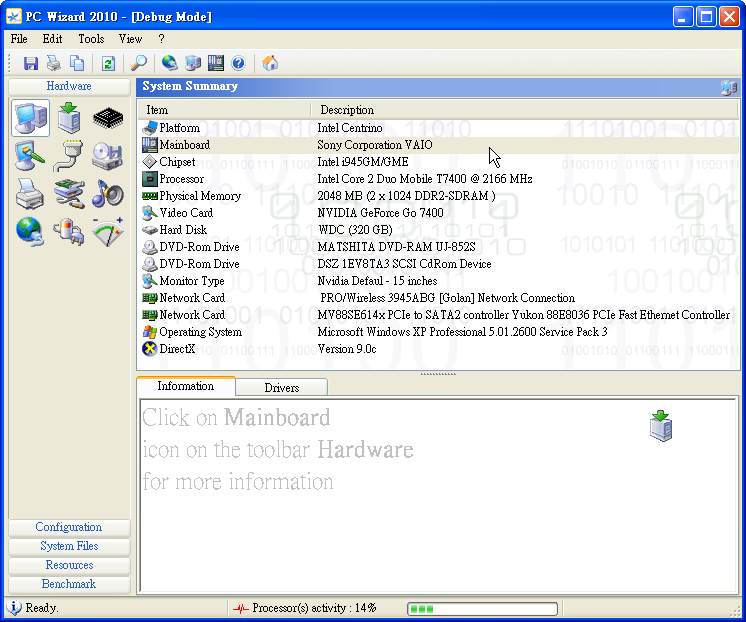Viewport: 746px width, 622px height.
Task: Click the globe web update toolbar icon
Action: point(169,62)
